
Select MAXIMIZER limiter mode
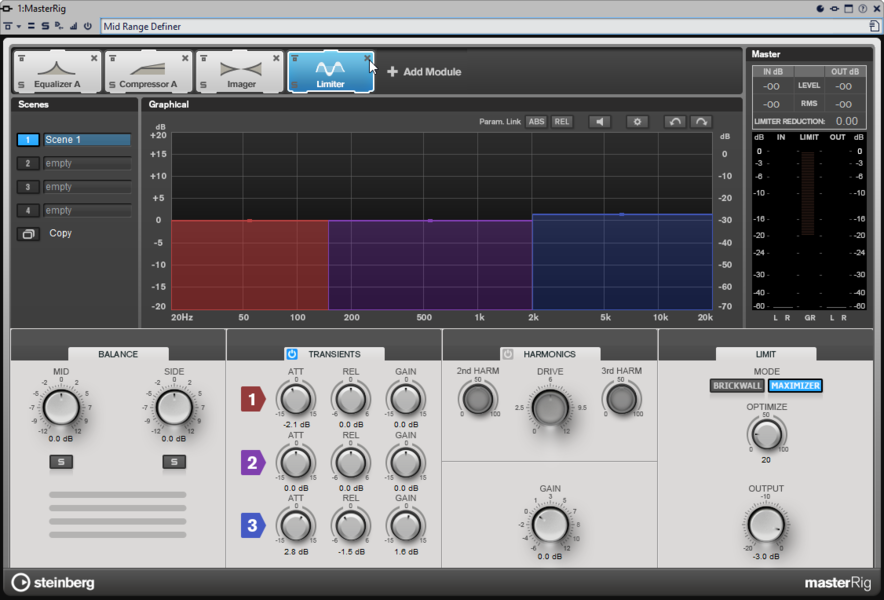[x=795, y=386]
